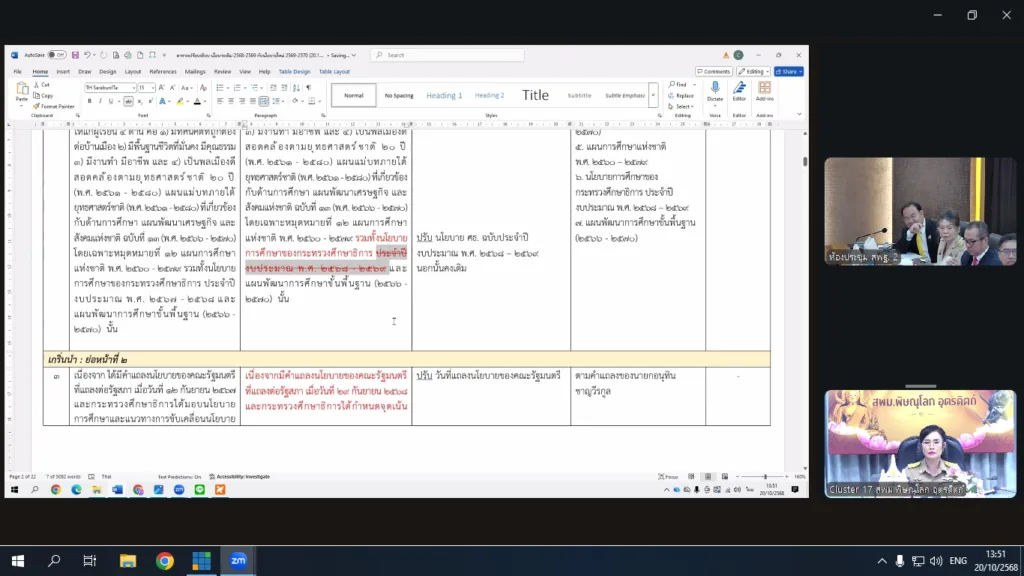Open the Table Layout tab
Screen dimensions: 1024x576
[x=334, y=72]
